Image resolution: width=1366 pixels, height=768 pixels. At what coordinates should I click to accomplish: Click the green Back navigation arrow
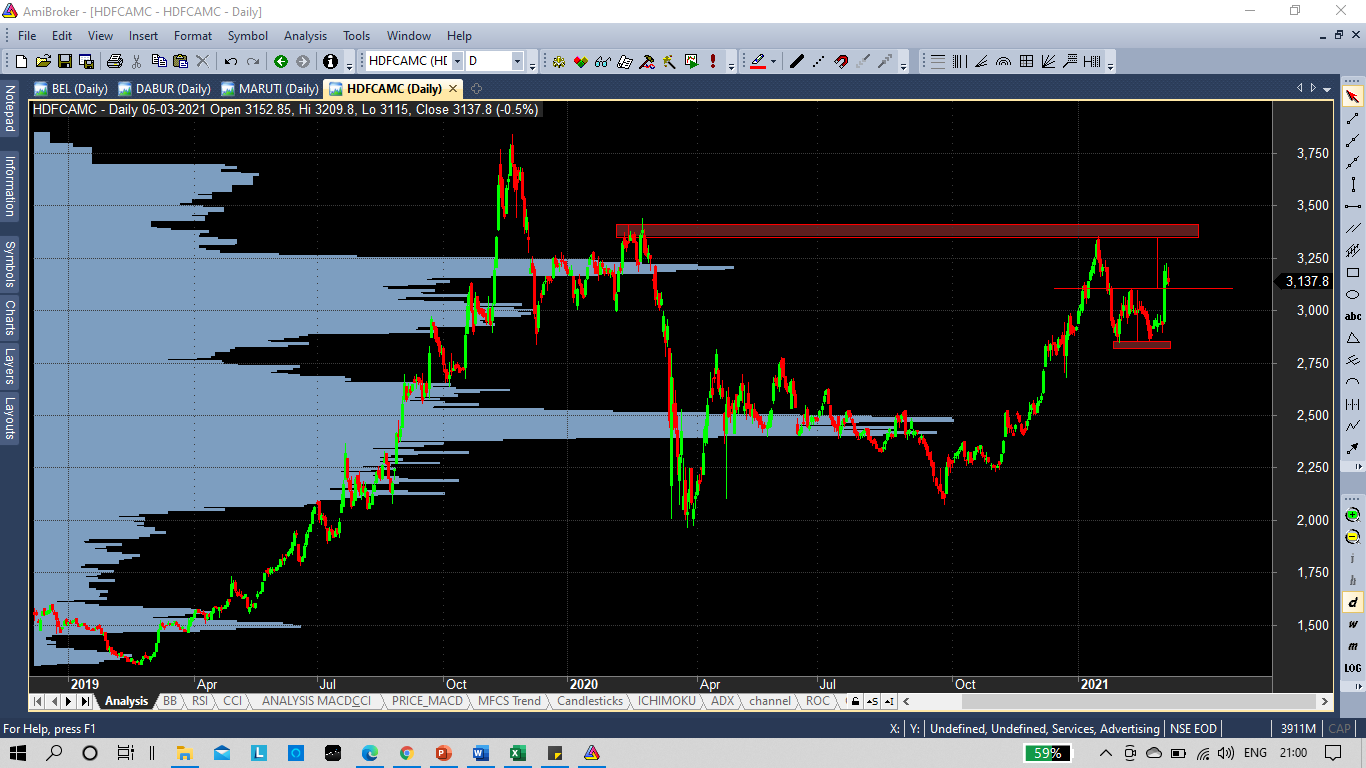(281, 61)
